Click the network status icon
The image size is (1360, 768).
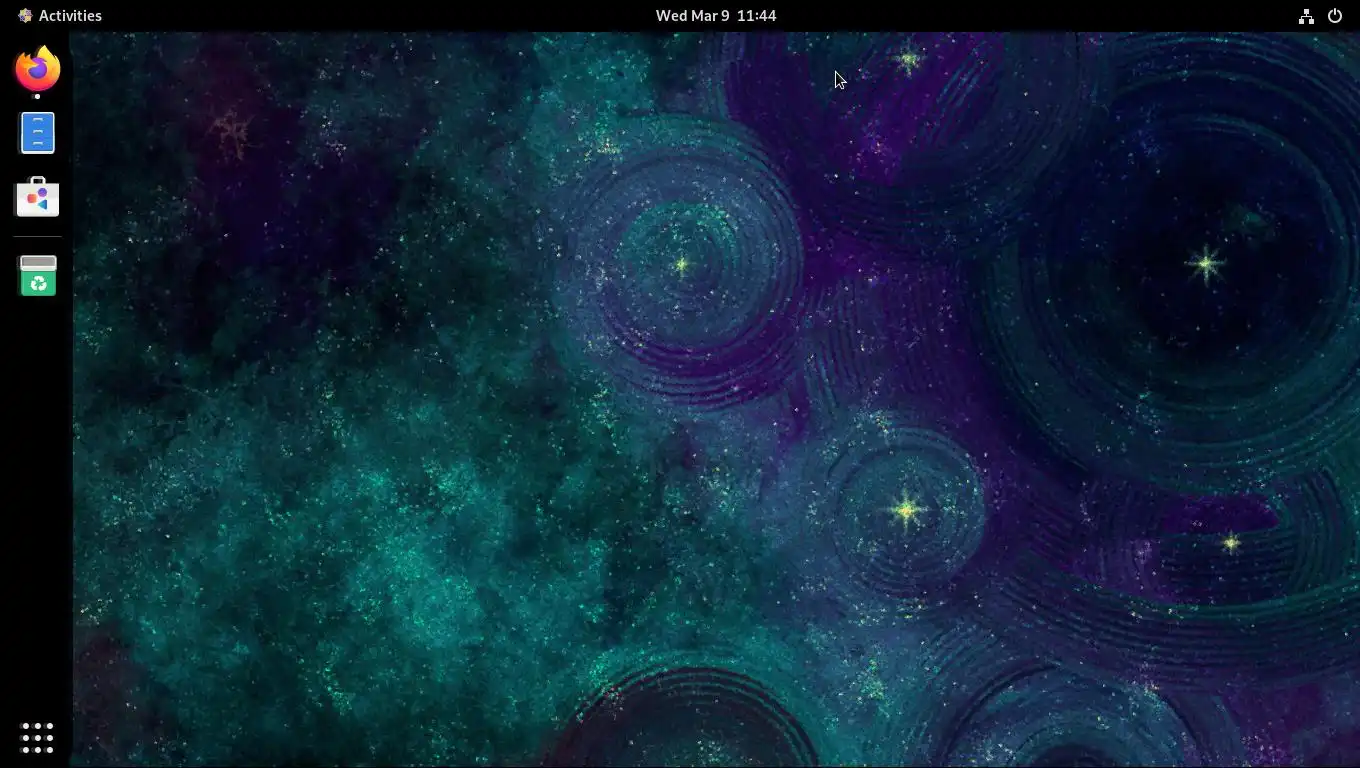pyautogui.click(x=1306, y=16)
